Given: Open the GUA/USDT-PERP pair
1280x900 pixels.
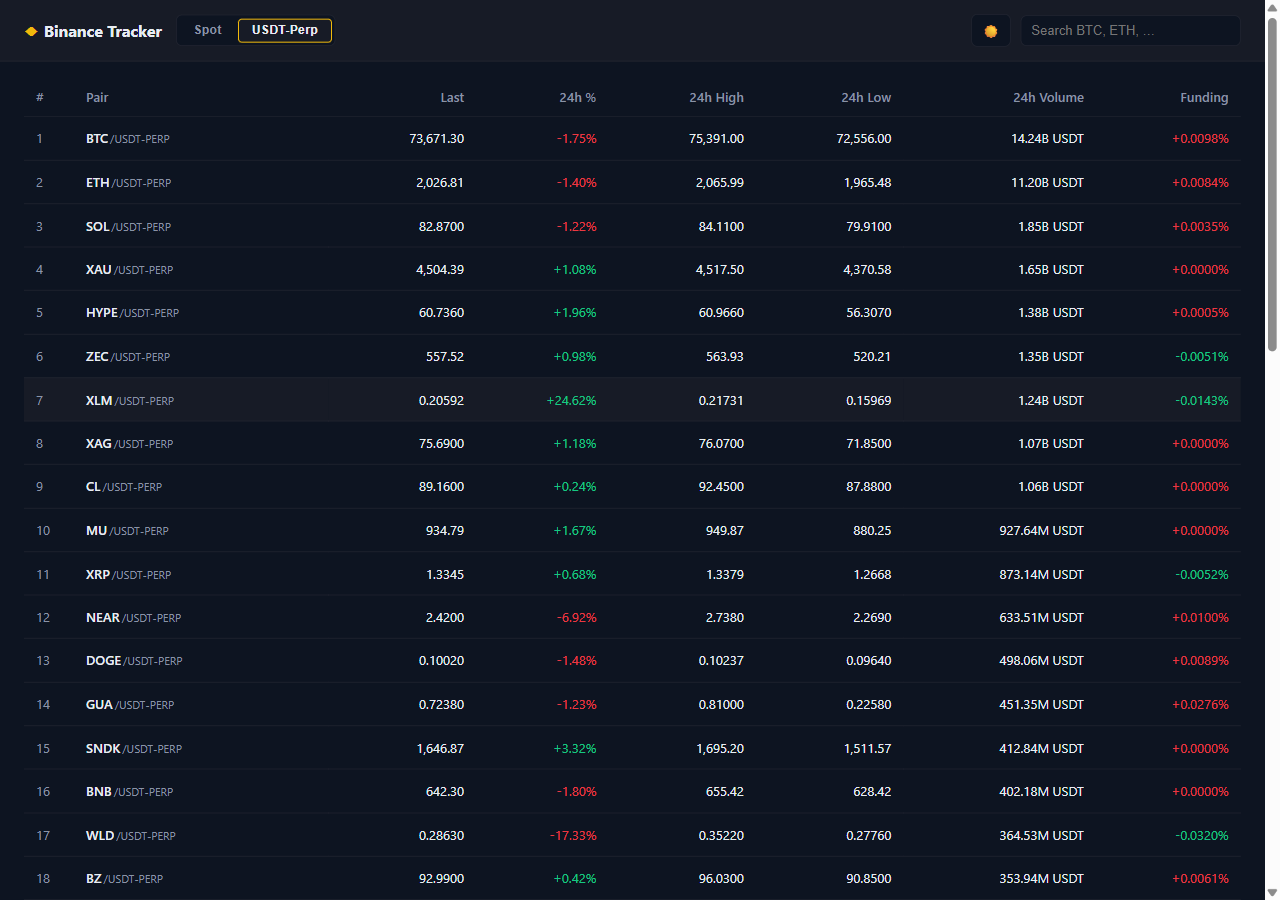Looking at the screenshot, I should pos(130,705).
